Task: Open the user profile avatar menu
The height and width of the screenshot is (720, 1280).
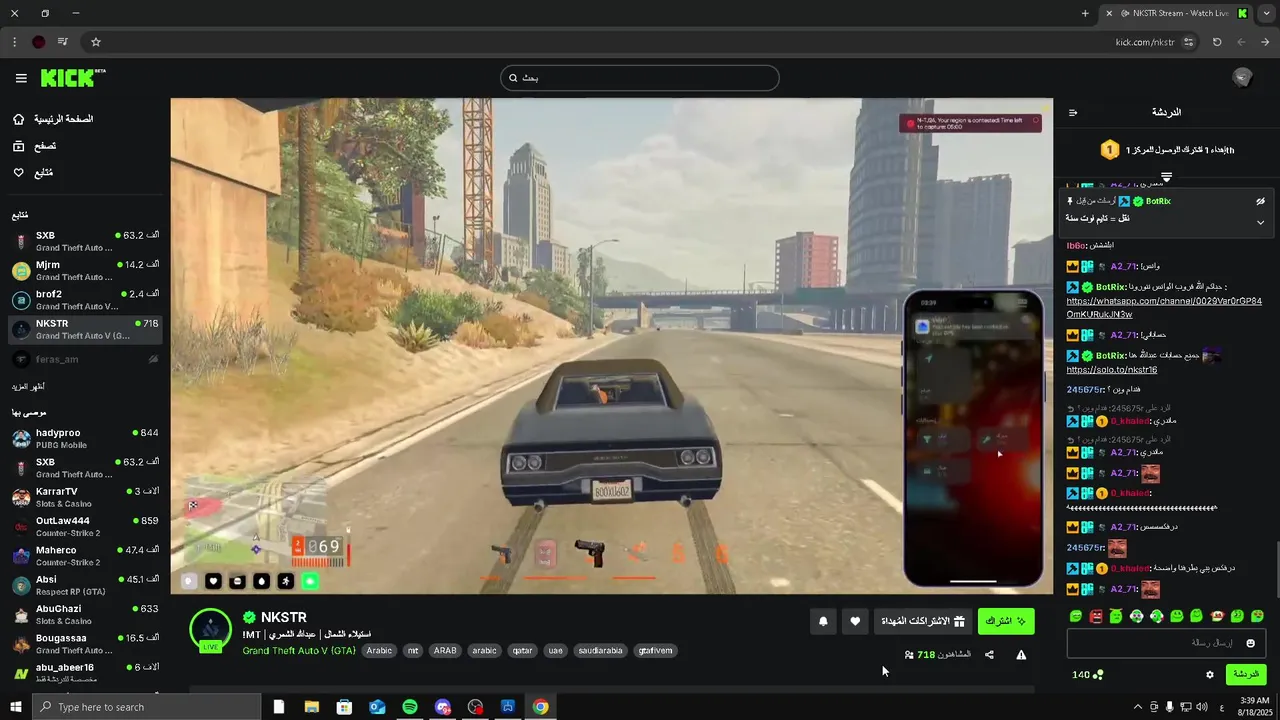Action: [x=1242, y=78]
